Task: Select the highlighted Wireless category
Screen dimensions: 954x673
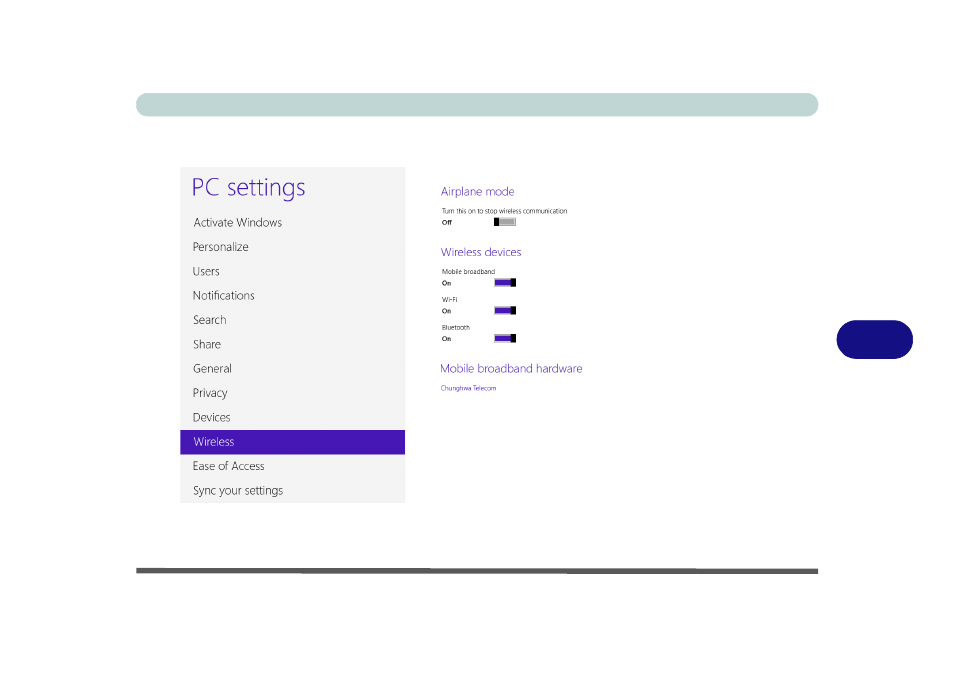Action: click(x=293, y=442)
